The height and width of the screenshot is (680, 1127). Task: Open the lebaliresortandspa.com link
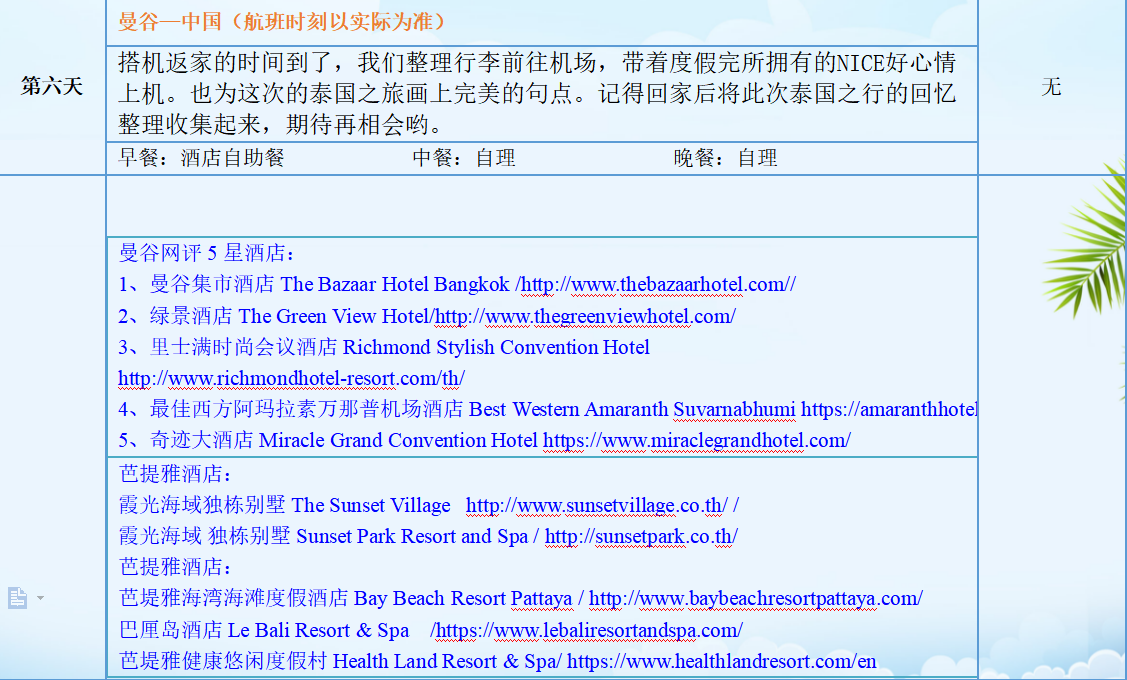(x=589, y=630)
